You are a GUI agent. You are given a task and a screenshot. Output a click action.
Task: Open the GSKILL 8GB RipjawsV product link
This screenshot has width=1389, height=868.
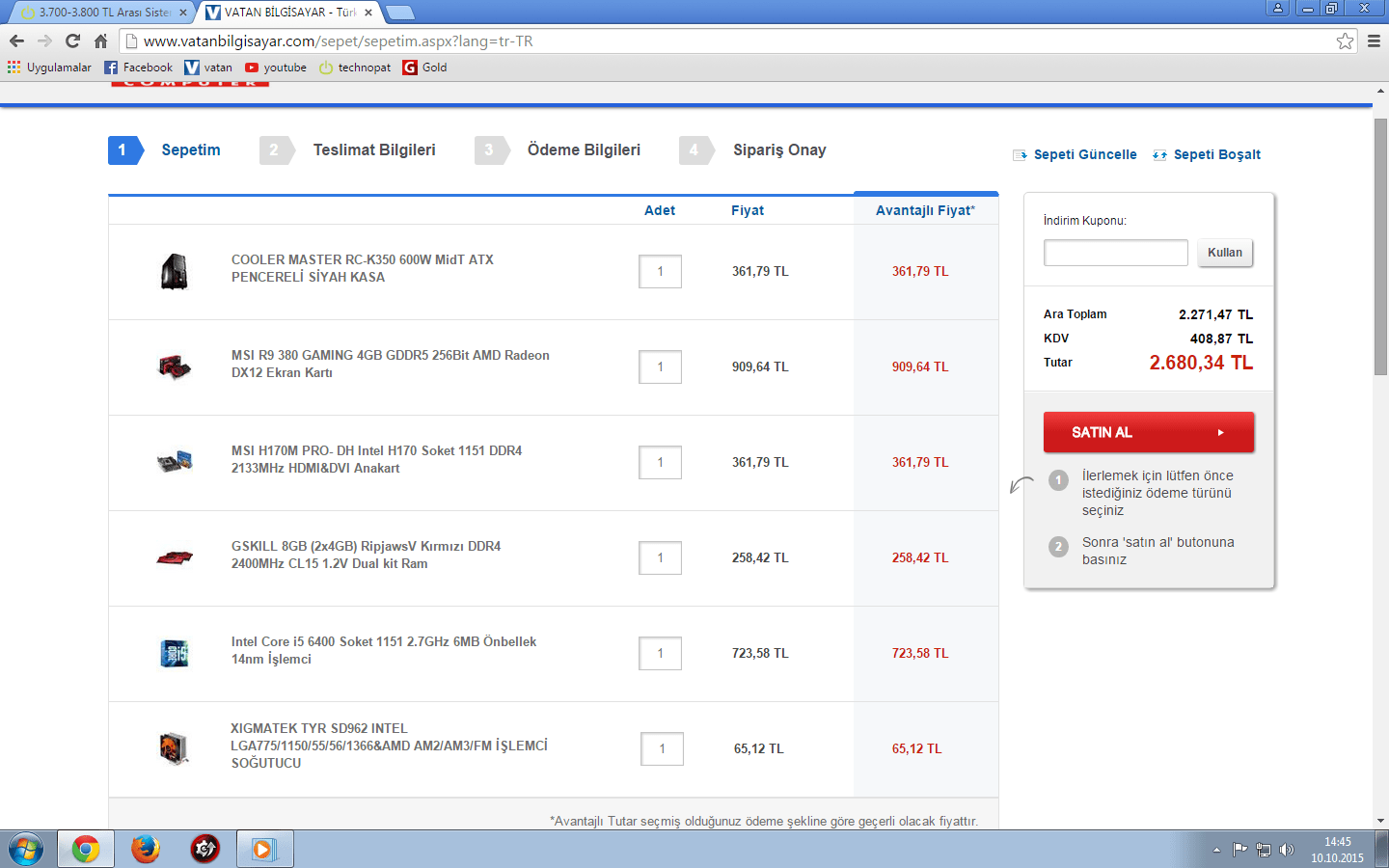pos(367,555)
